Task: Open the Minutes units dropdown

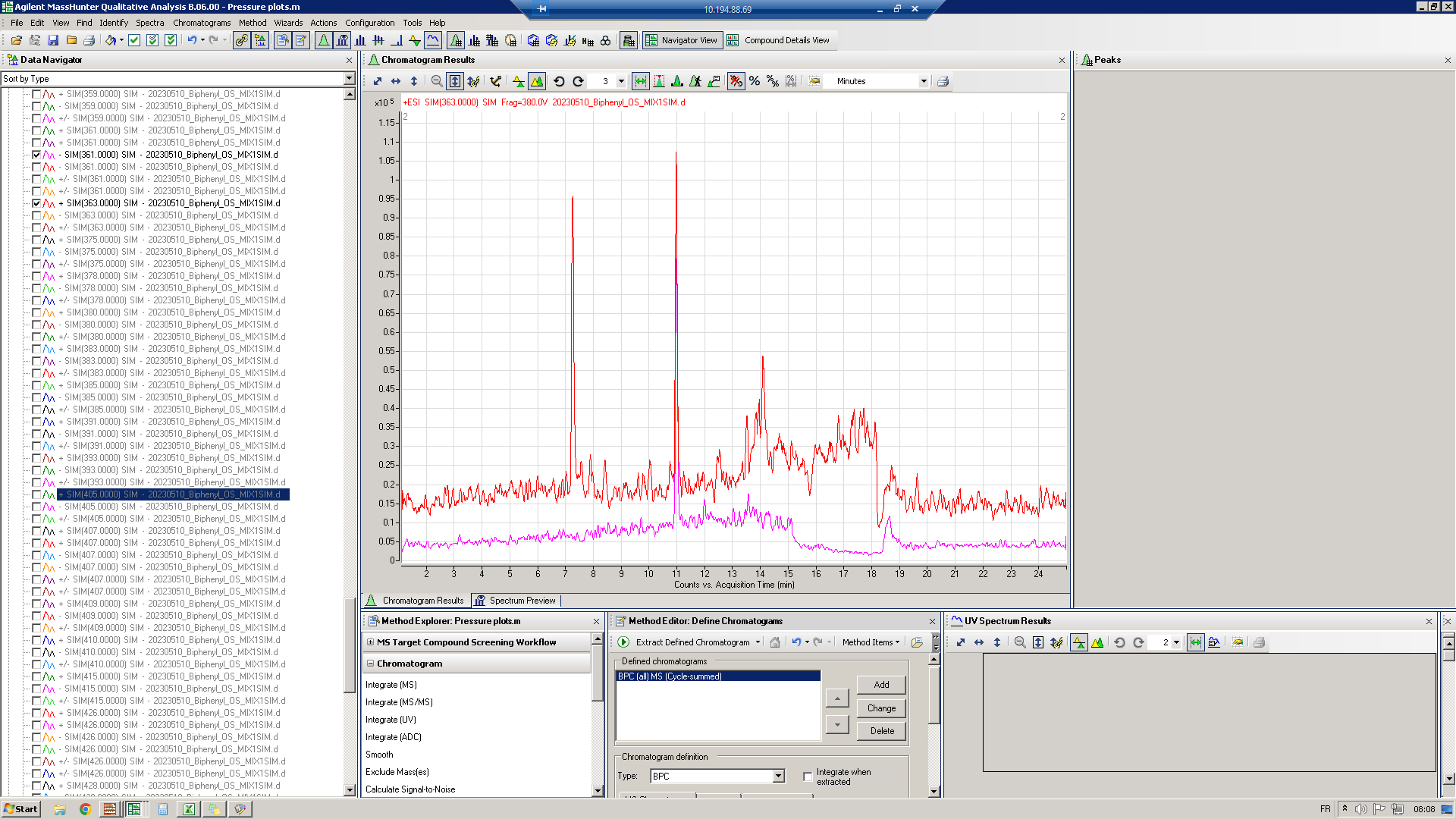Action: [x=923, y=81]
